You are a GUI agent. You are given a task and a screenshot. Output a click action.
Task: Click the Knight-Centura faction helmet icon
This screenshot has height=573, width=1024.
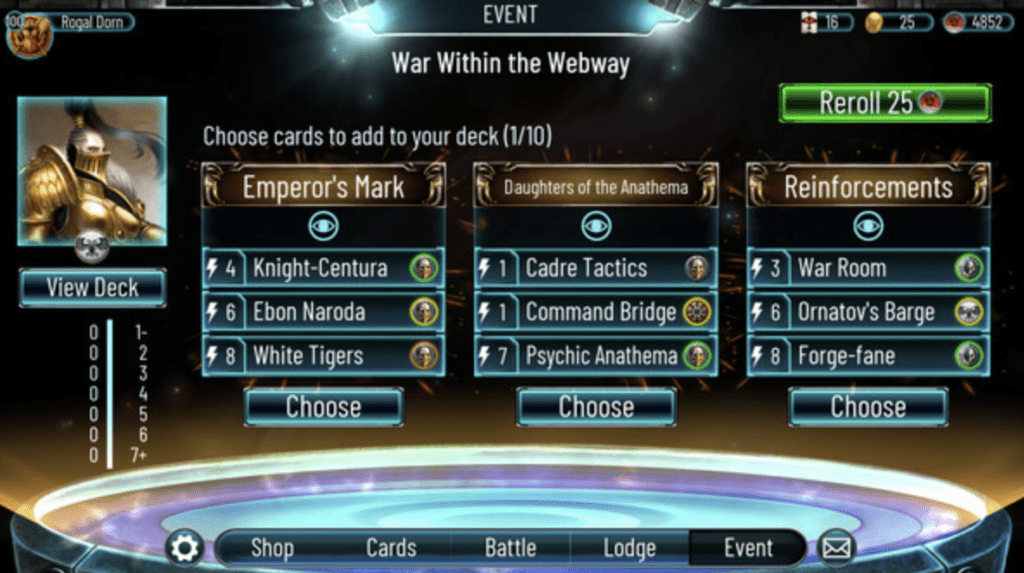coord(424,268)
